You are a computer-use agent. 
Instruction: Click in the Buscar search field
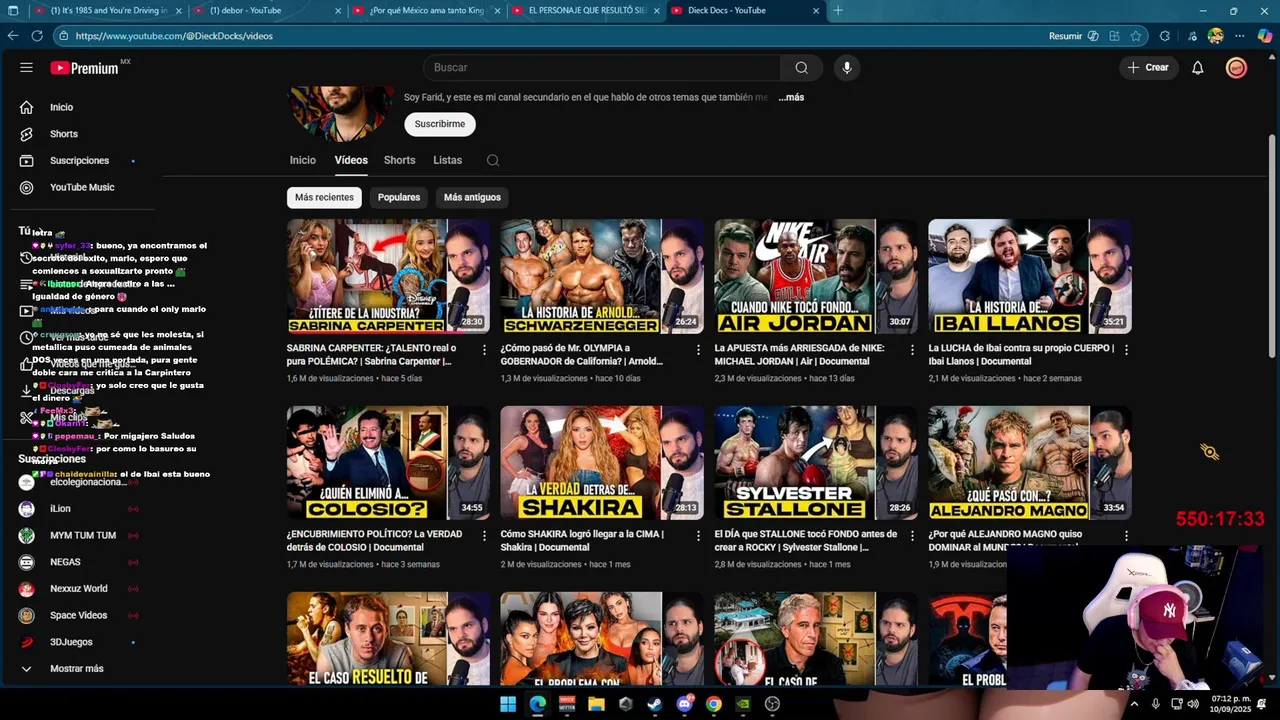pyautogui.click(x=603, y=67)
